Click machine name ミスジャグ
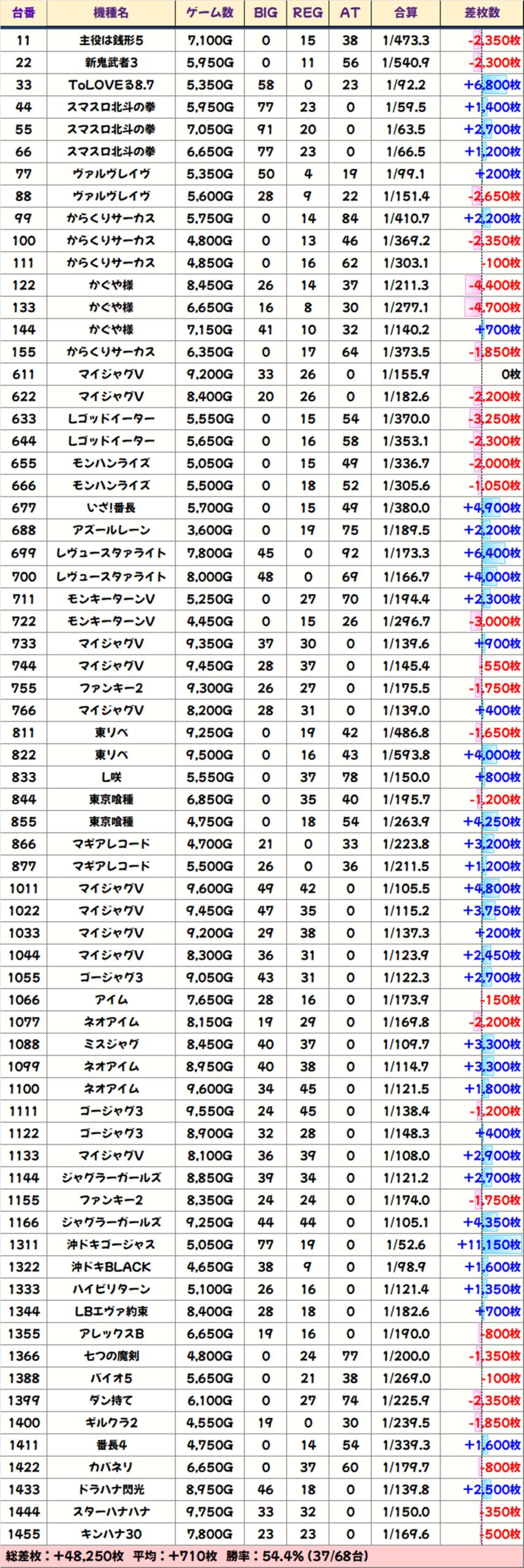This screenshot has width=524, height=1568. [111, 1044]
